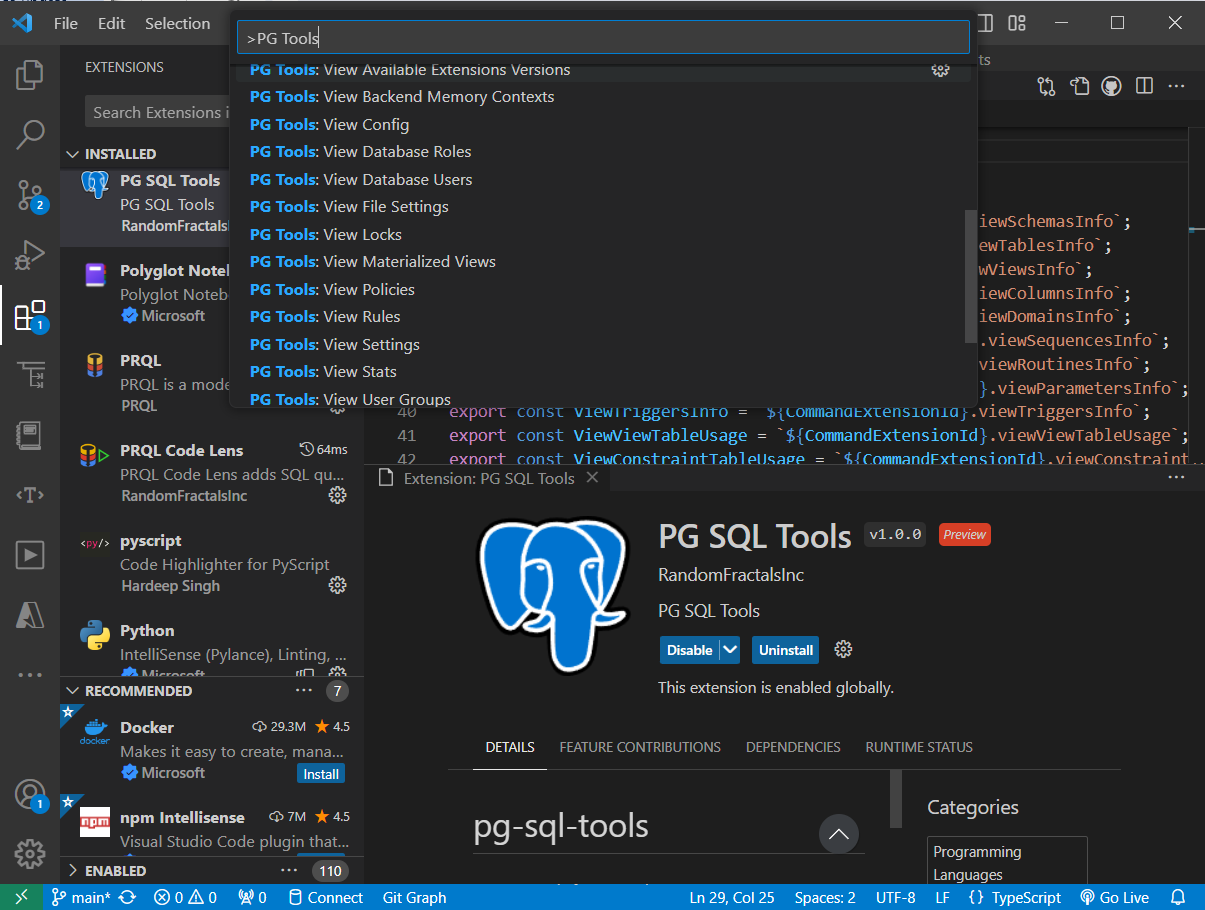Collapse the INSTALLED extensions section
The width and height of the screenshot is (1205, 910).
point(72,154)
